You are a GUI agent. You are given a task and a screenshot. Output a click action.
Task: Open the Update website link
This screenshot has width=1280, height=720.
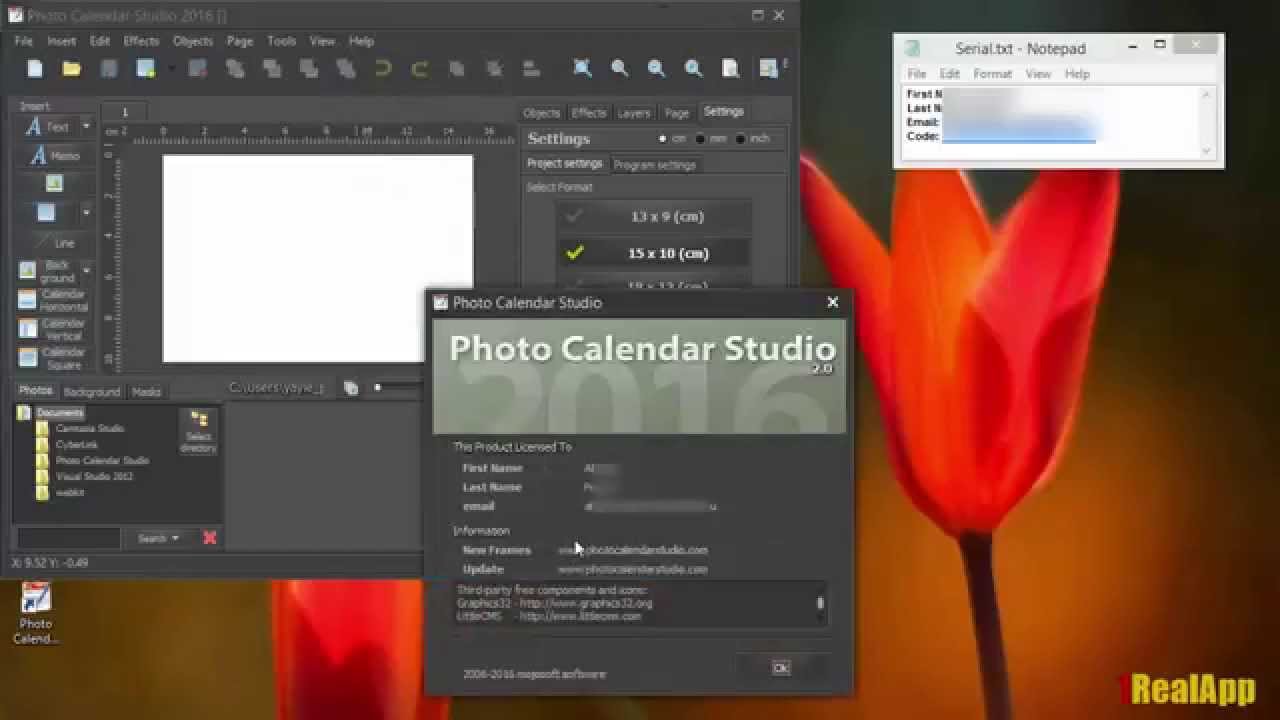tap(632, 569)
